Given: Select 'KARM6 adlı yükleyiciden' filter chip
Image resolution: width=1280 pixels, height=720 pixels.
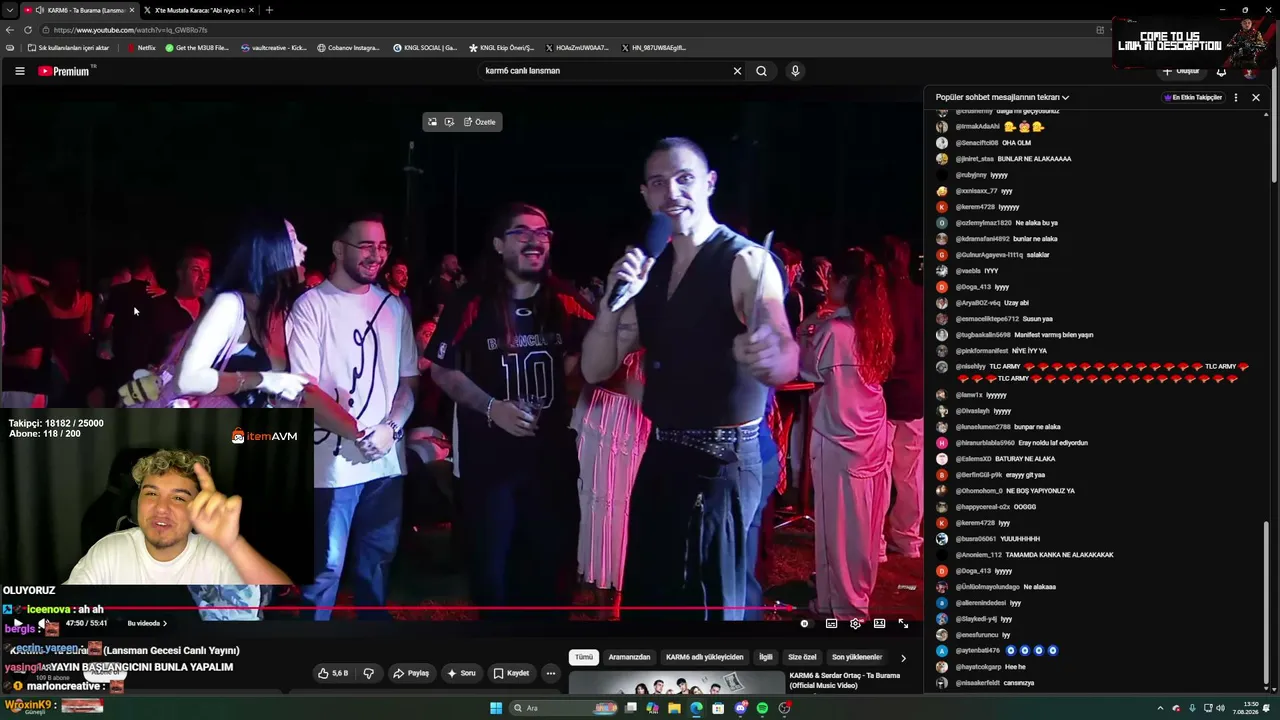Looking at the screenshot, I should pos(705,657).
